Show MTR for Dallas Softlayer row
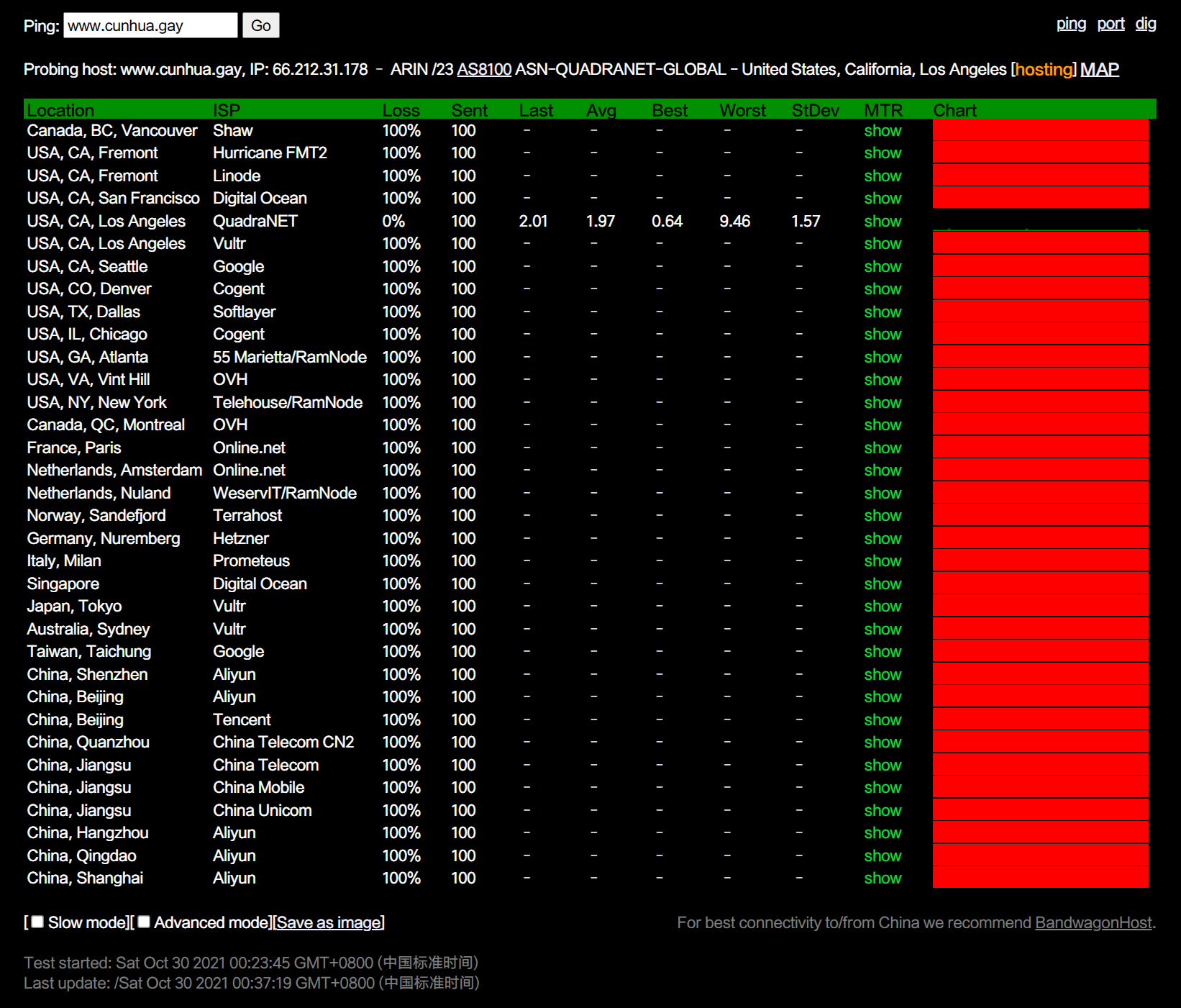Image resolution: width=1181 pixels, height=1008 pixels. click(883, 312)
